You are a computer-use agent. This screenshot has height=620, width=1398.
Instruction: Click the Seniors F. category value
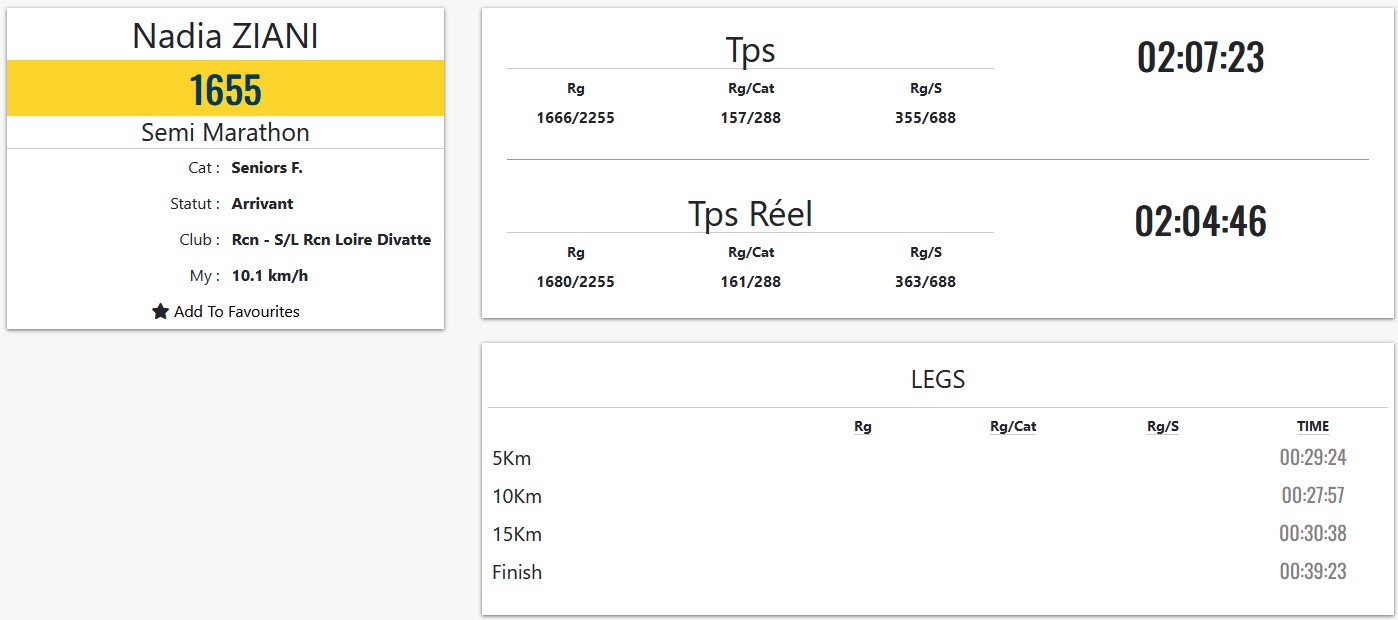[267, 168]
